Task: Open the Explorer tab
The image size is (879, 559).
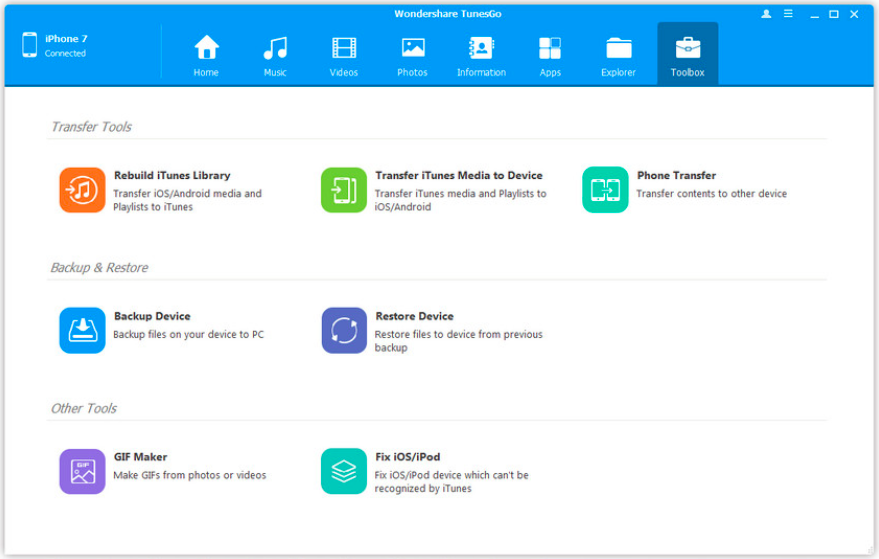Action: 618,56
